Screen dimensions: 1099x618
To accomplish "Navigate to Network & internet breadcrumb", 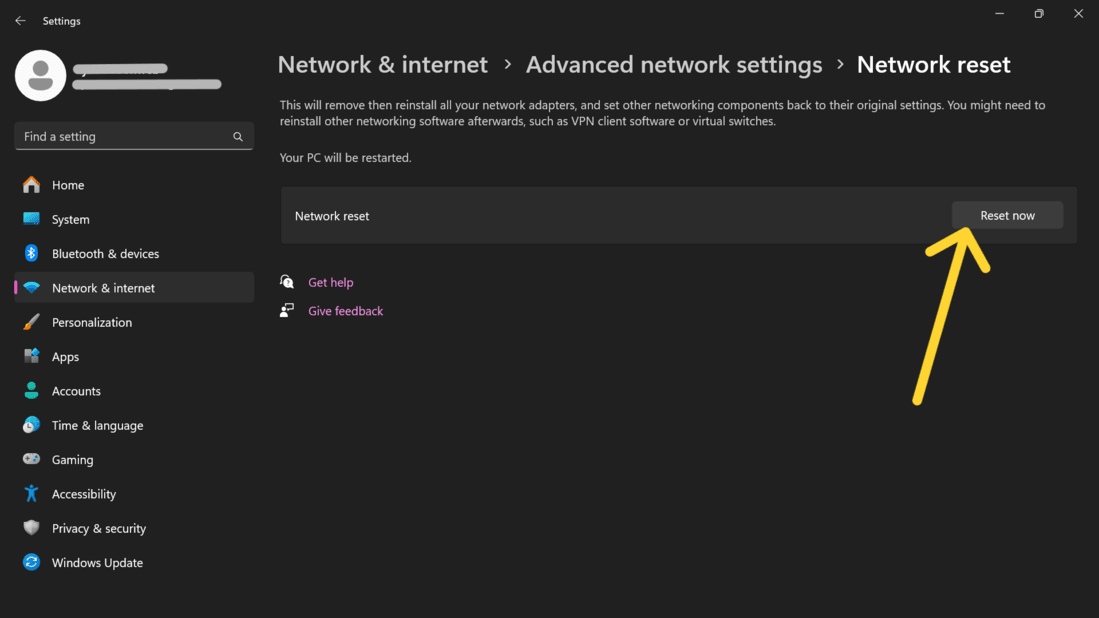I will [x=382, y=65].
